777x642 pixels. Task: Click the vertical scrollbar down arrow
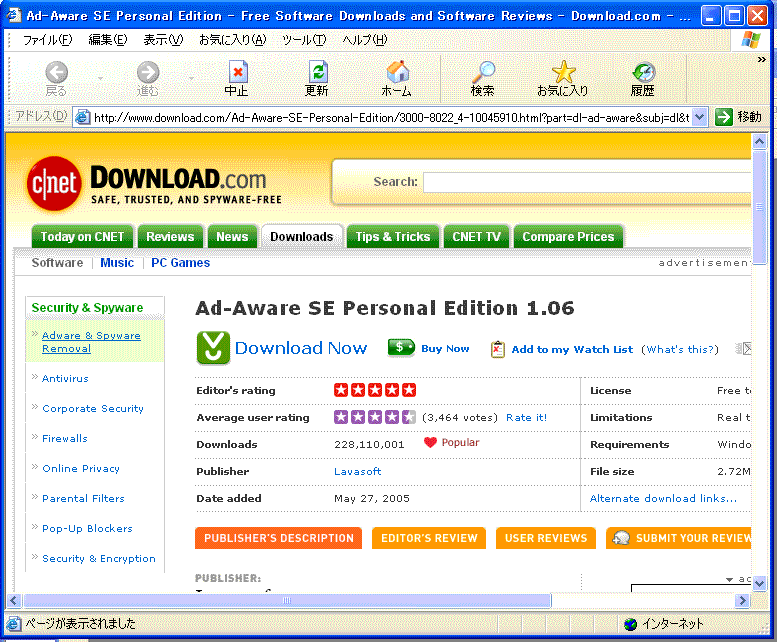(x=759, y=584)
